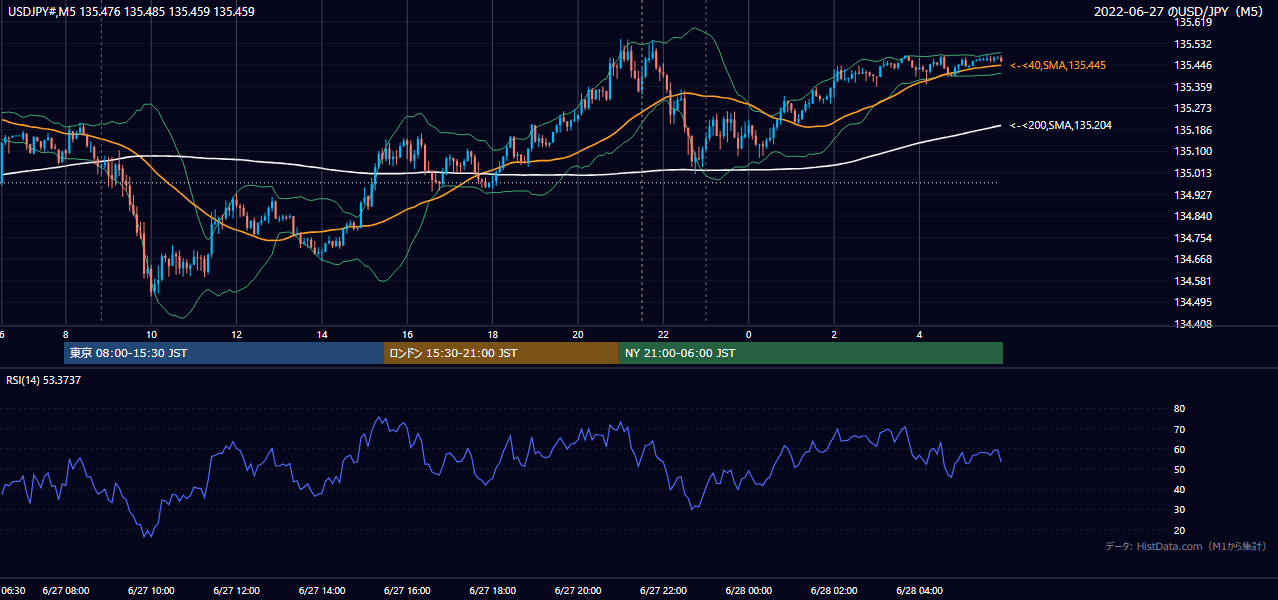Click price level 135.186 on the axis
This screenshot has height=600, width=1278.
click(x=1193, y=130)
